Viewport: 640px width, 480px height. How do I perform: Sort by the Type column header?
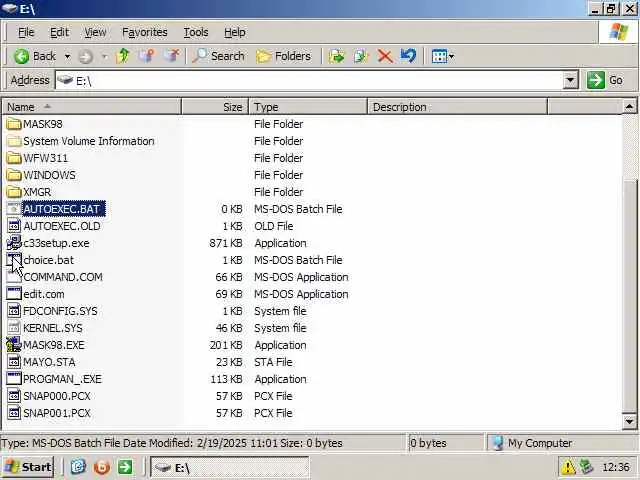[308, 107]
